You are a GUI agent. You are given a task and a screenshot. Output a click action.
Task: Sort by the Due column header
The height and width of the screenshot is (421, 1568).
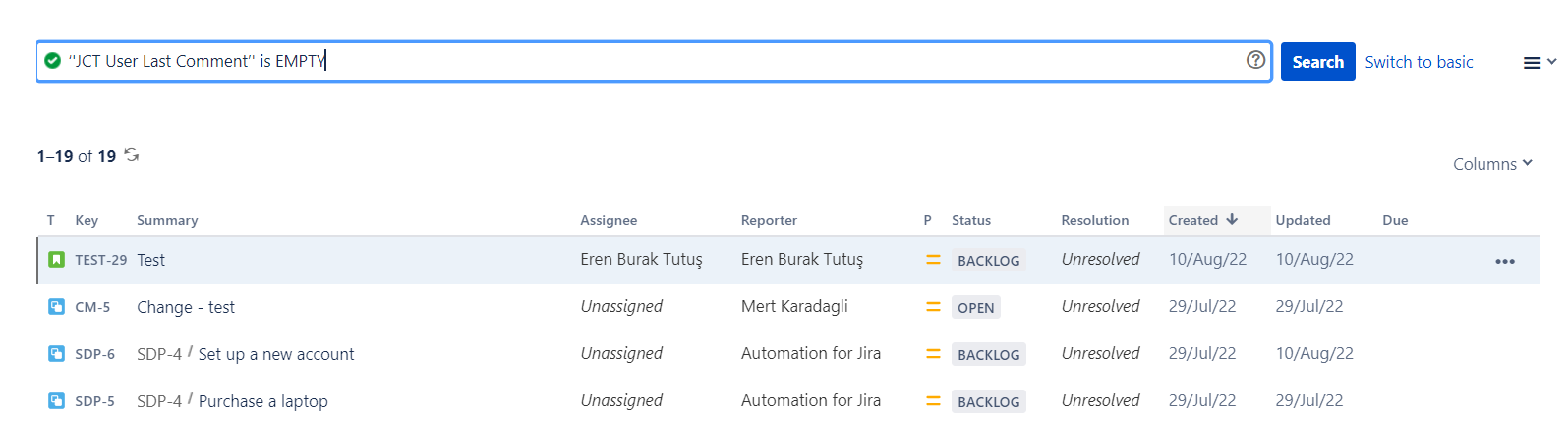1395,220
